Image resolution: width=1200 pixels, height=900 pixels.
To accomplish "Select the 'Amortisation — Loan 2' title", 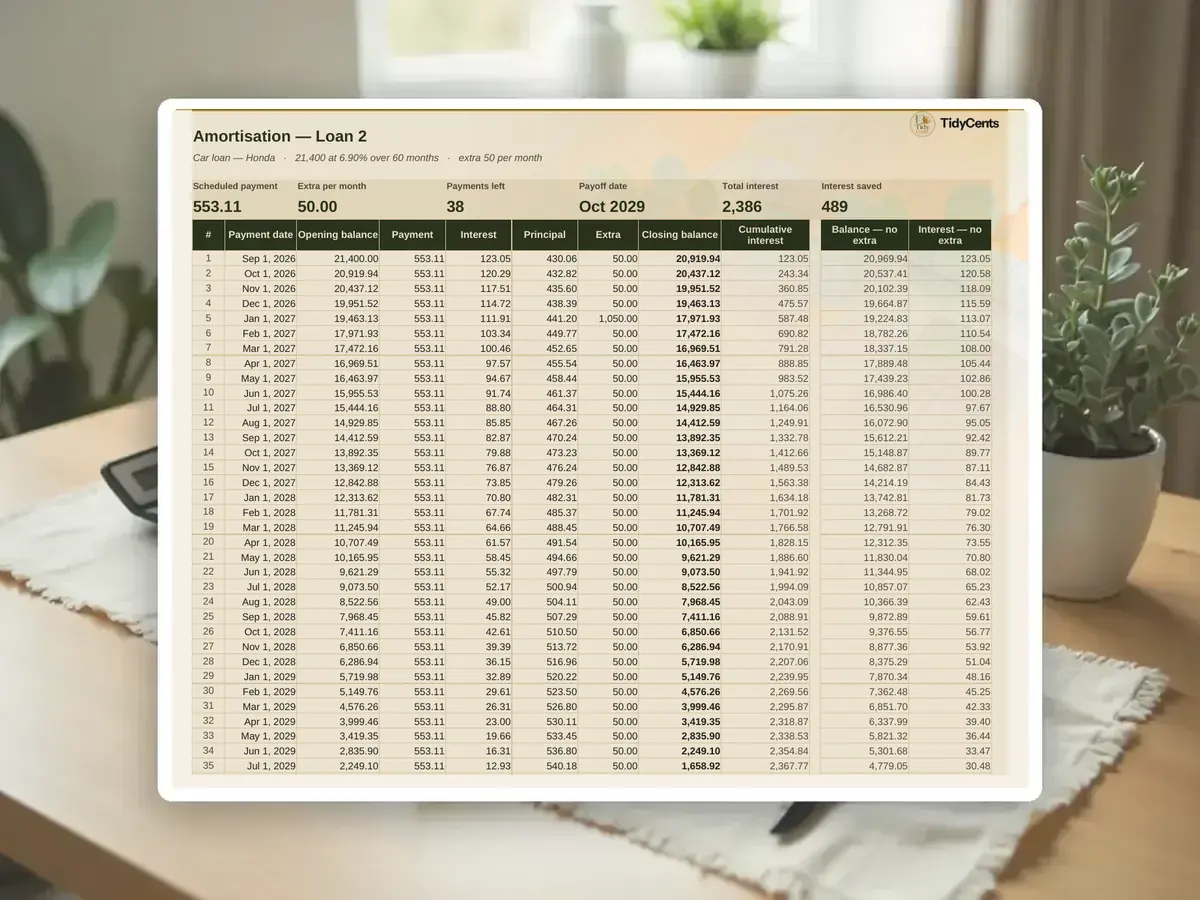I will pos(280,136).
